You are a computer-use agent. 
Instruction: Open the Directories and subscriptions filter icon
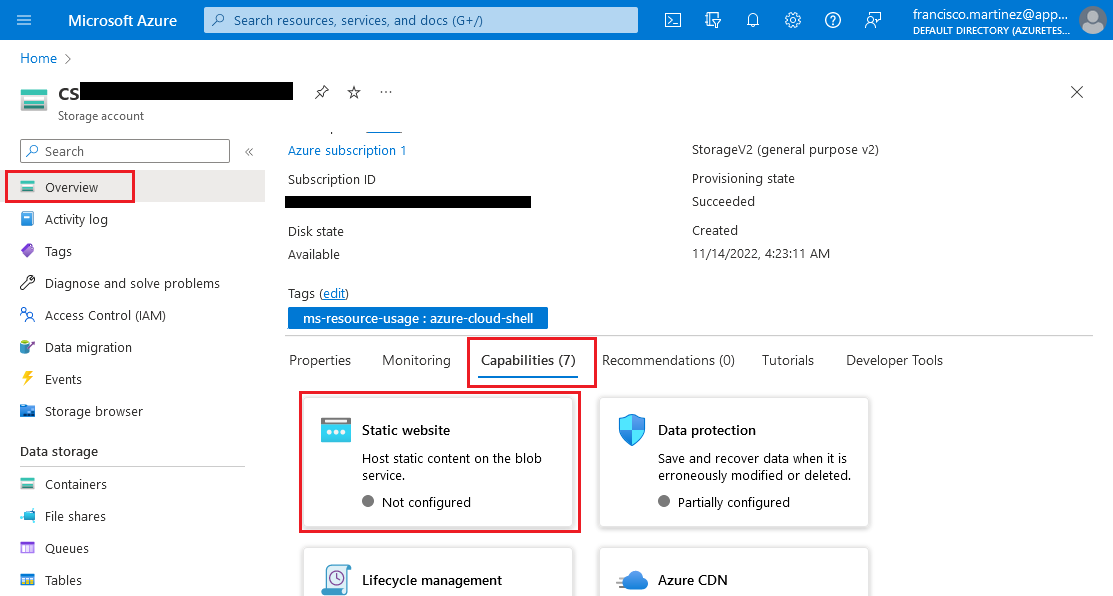point(713,20)
